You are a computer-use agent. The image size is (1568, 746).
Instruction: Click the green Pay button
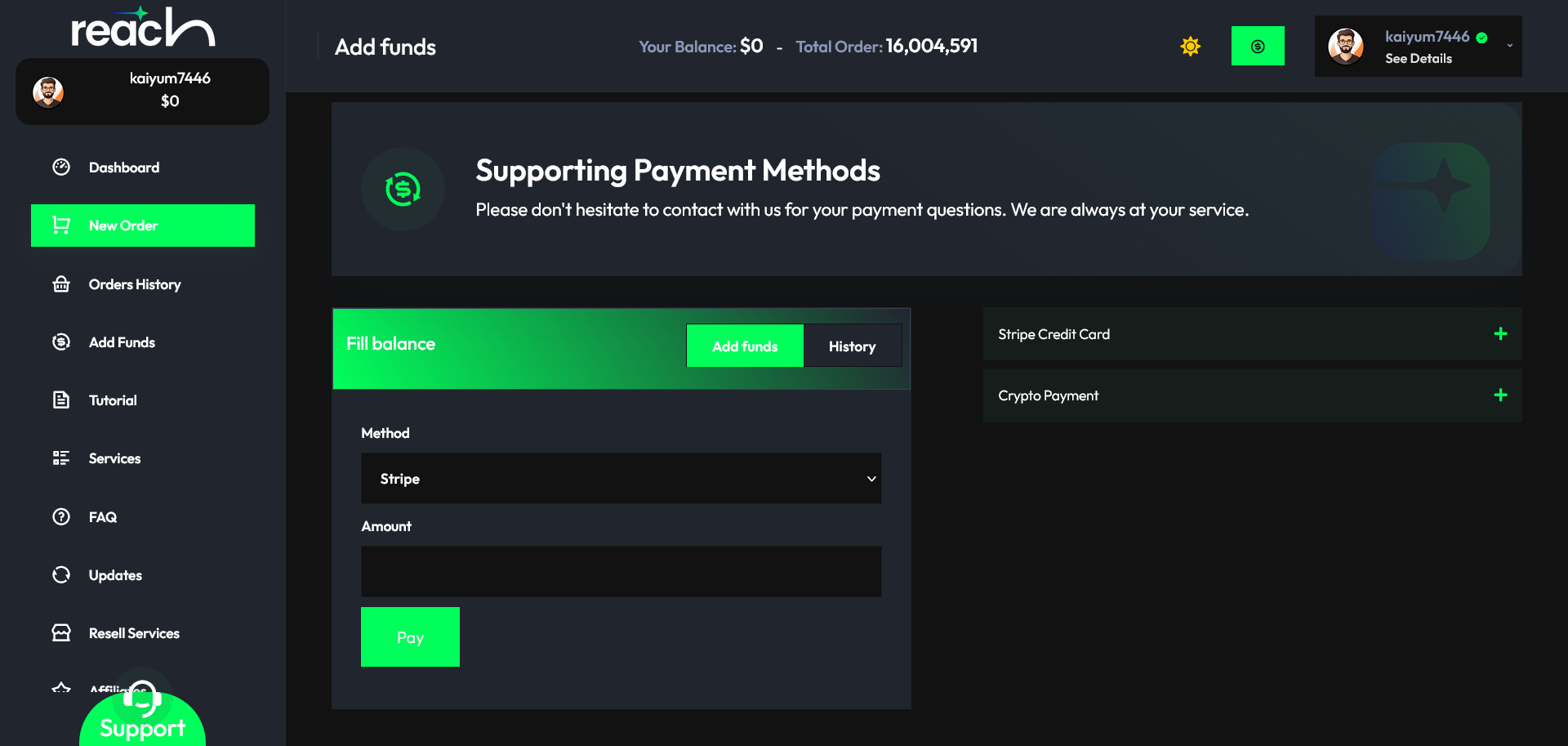tap(410, 637)
